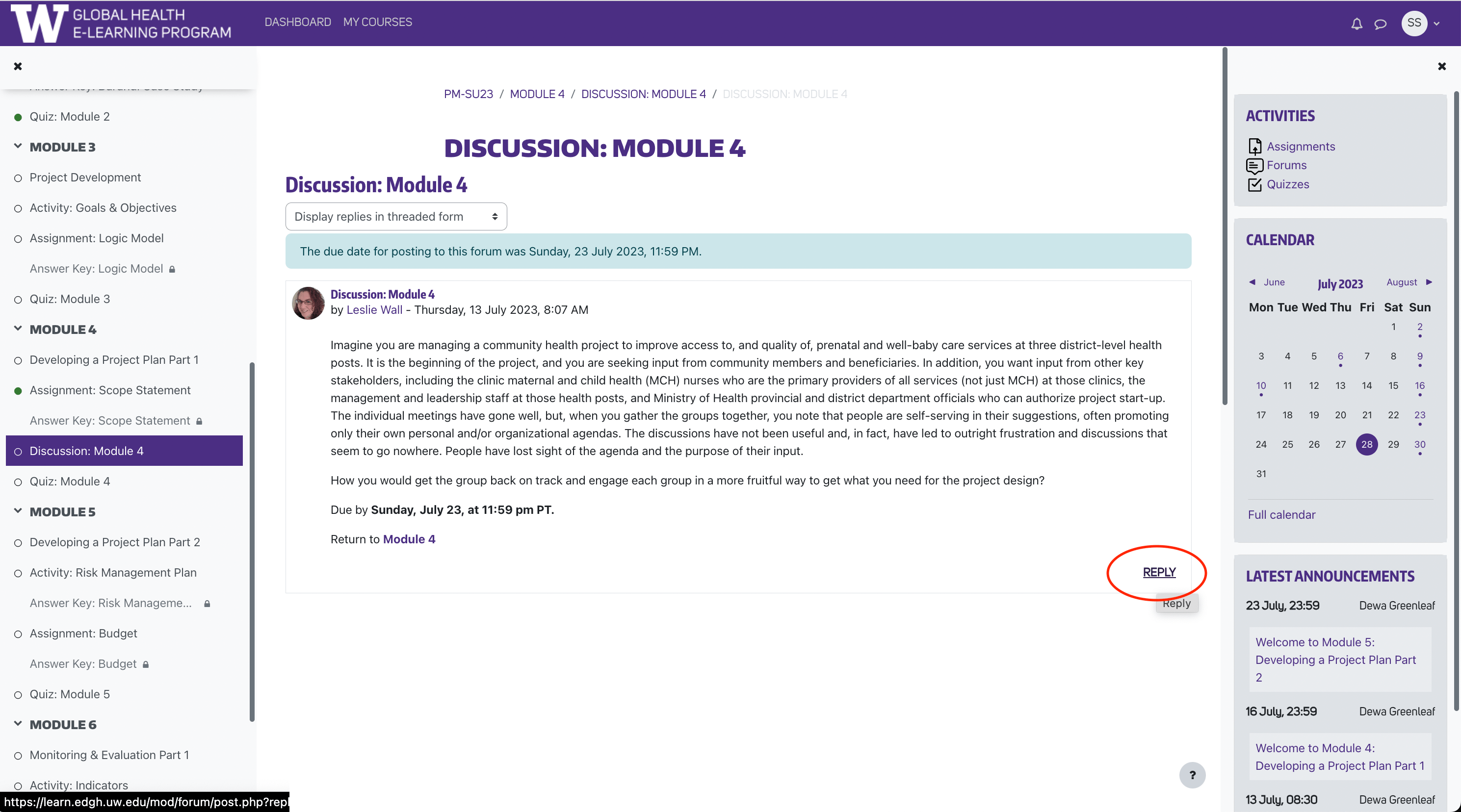
Task: Toggle completion circle for Assignment: Budget
Action: tap(18, 634)
